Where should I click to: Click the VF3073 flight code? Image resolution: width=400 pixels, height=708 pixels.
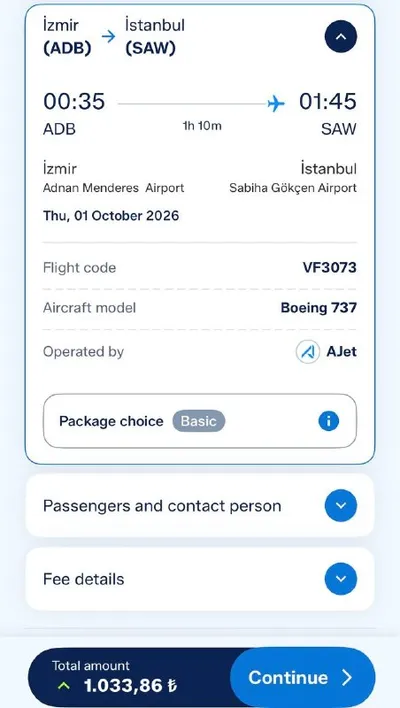click(x=330, y=267)
